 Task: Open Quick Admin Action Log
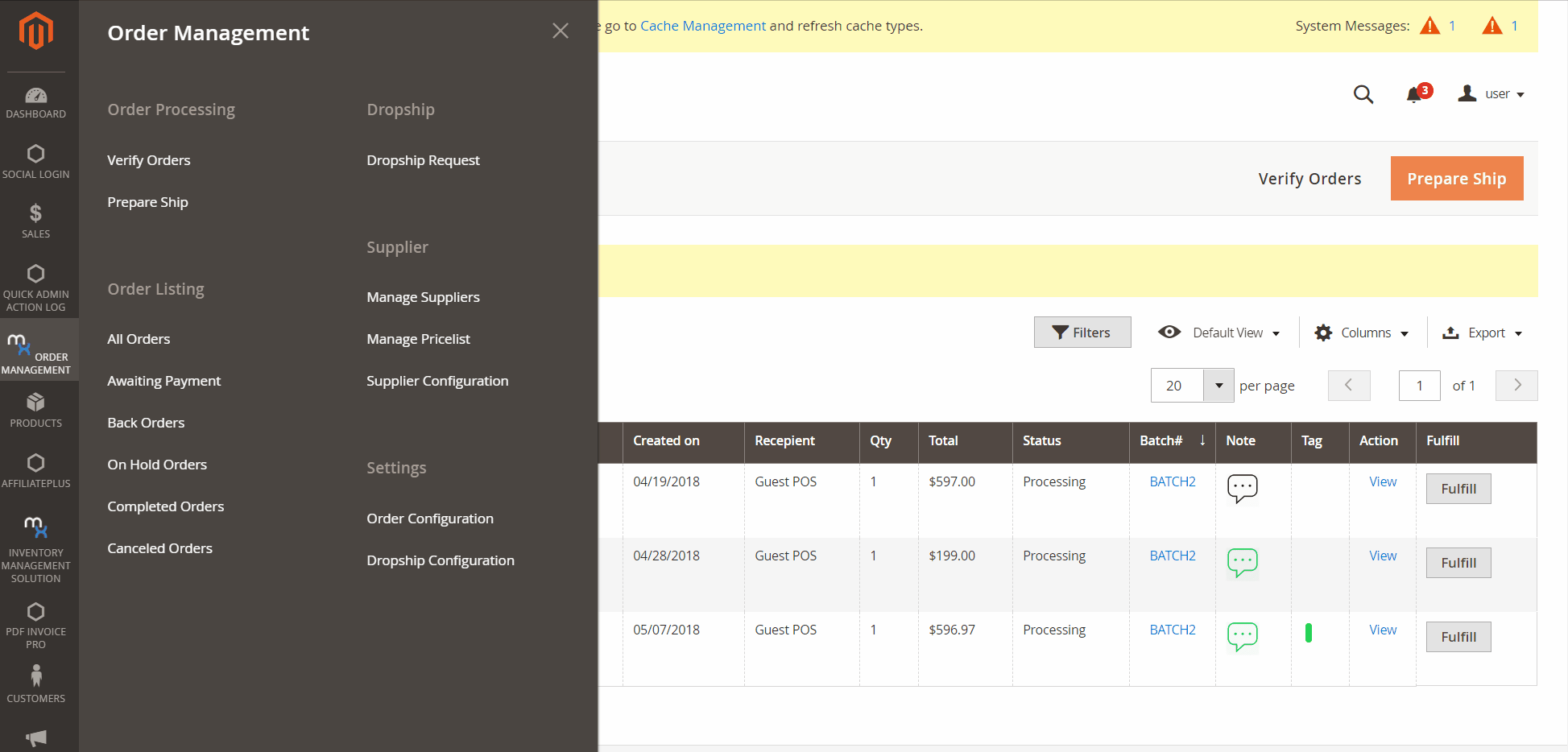click(x=35, y=287)
